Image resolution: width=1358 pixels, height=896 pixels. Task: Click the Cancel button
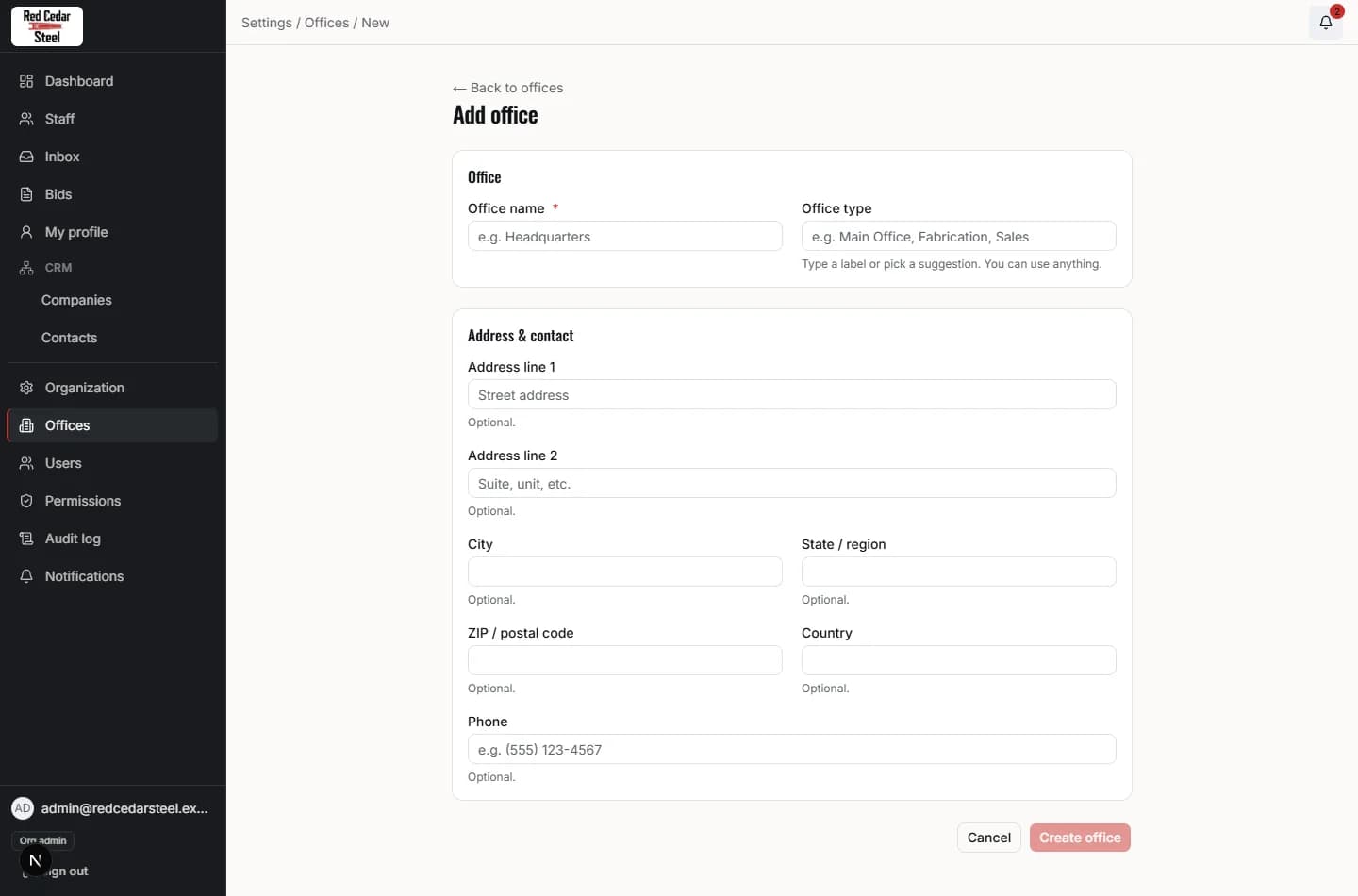[x=988, y=838]
